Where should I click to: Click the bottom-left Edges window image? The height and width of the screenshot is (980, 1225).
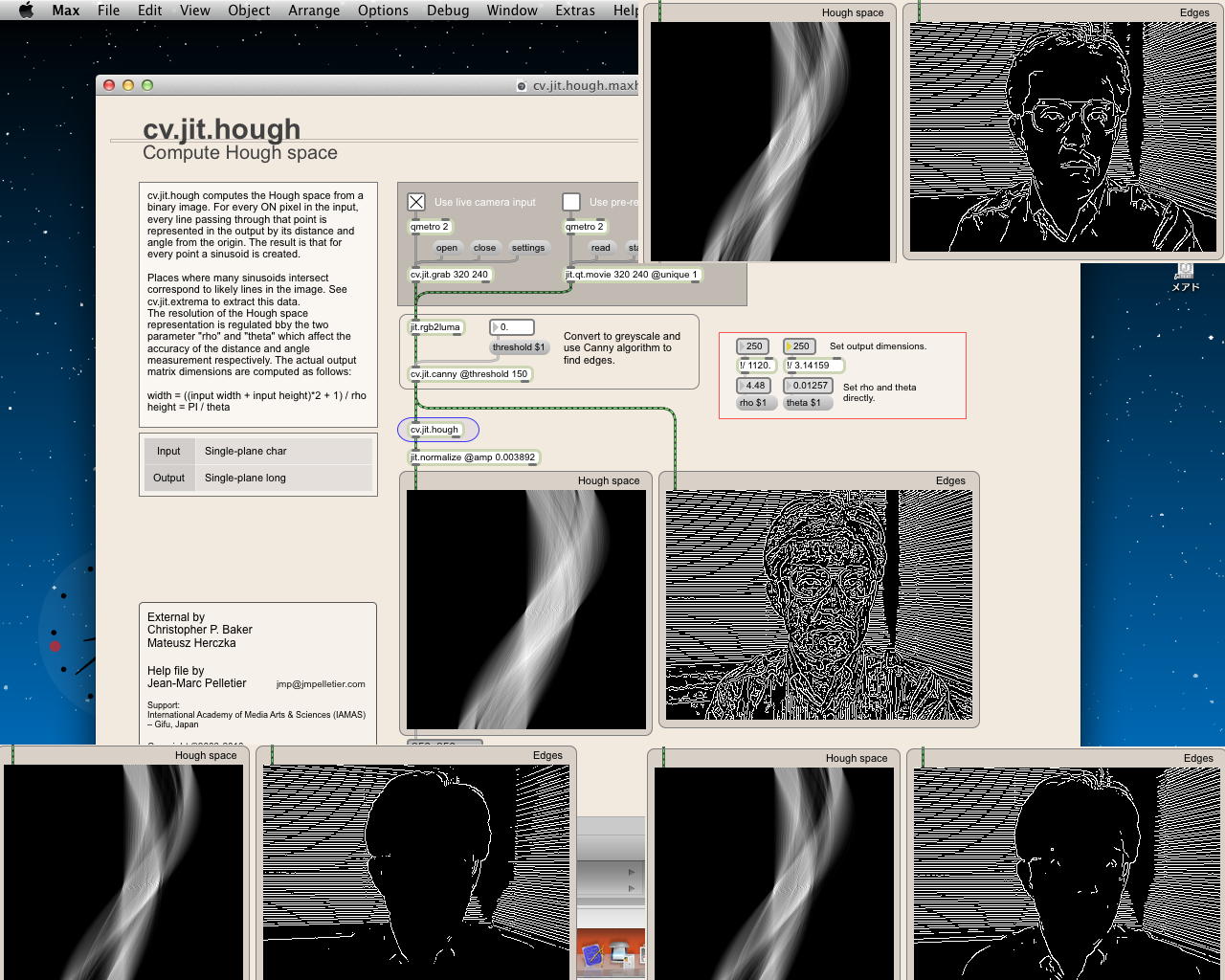pyautogui.click(x=416, y=872)
